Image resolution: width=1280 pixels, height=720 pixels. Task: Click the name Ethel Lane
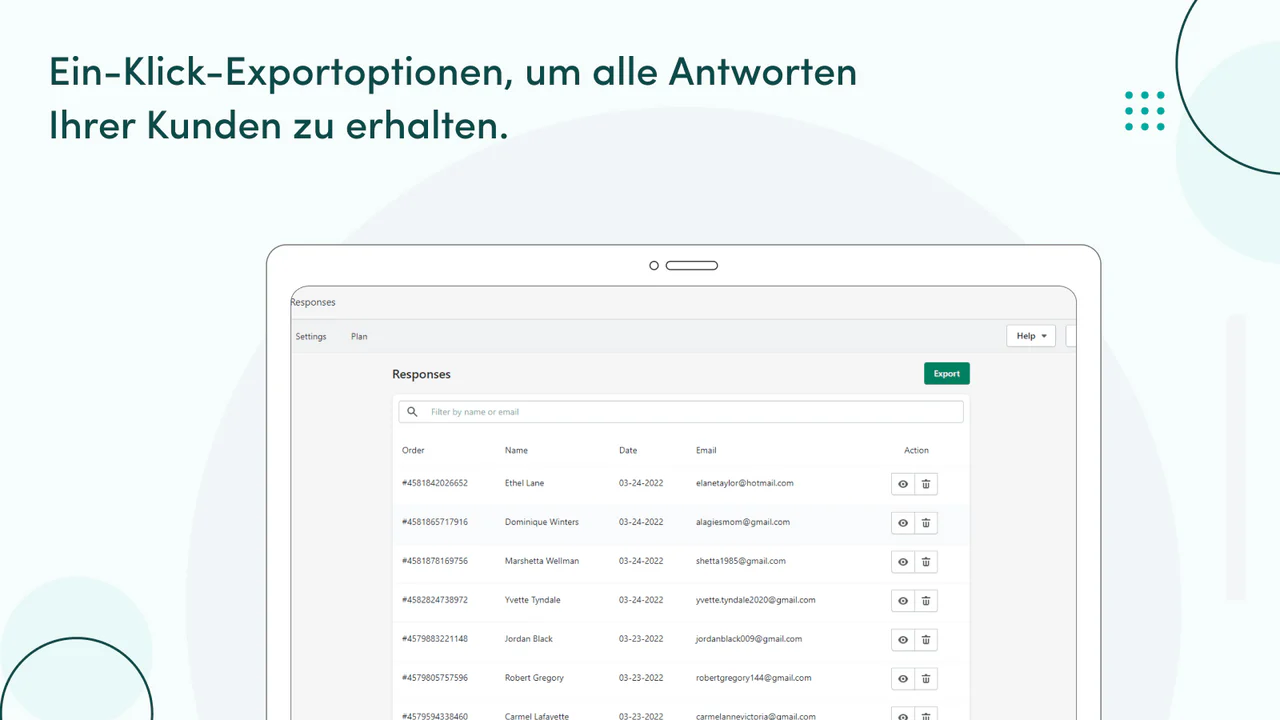(524, 483)
